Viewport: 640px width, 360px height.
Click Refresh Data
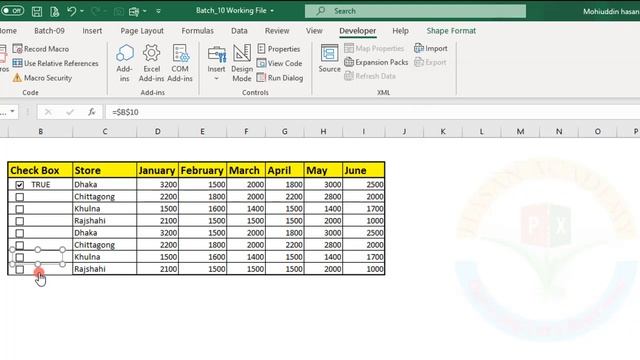(370, 76)
